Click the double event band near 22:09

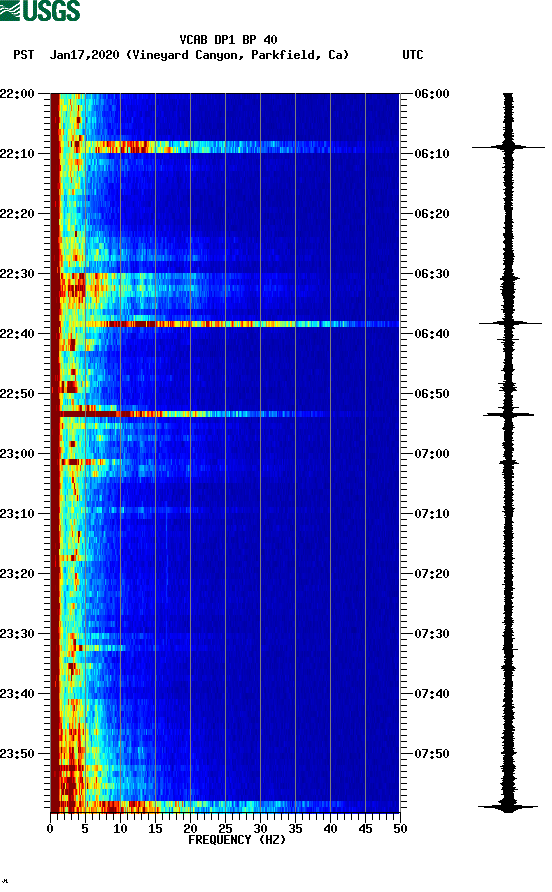tap(225, 147)
